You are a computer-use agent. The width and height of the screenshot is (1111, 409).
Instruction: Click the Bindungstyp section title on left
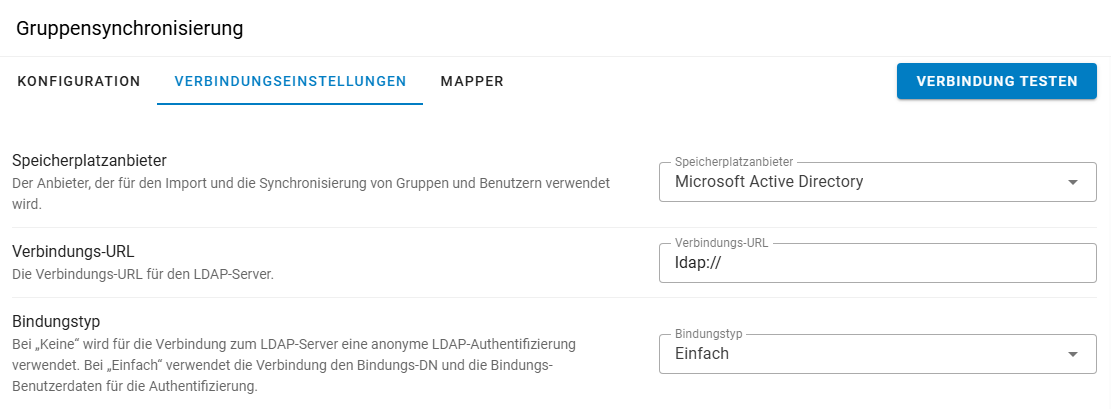pyautogui.click(x=57, y=321)
